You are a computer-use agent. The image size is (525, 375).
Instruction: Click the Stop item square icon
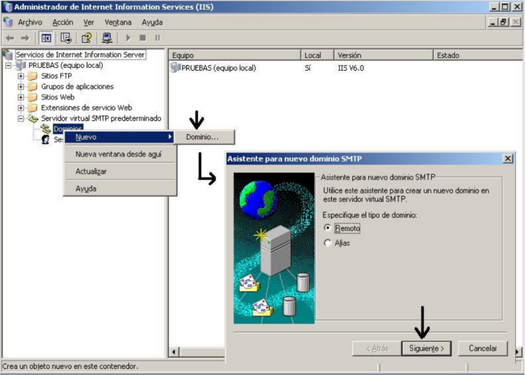pos(143,38)
